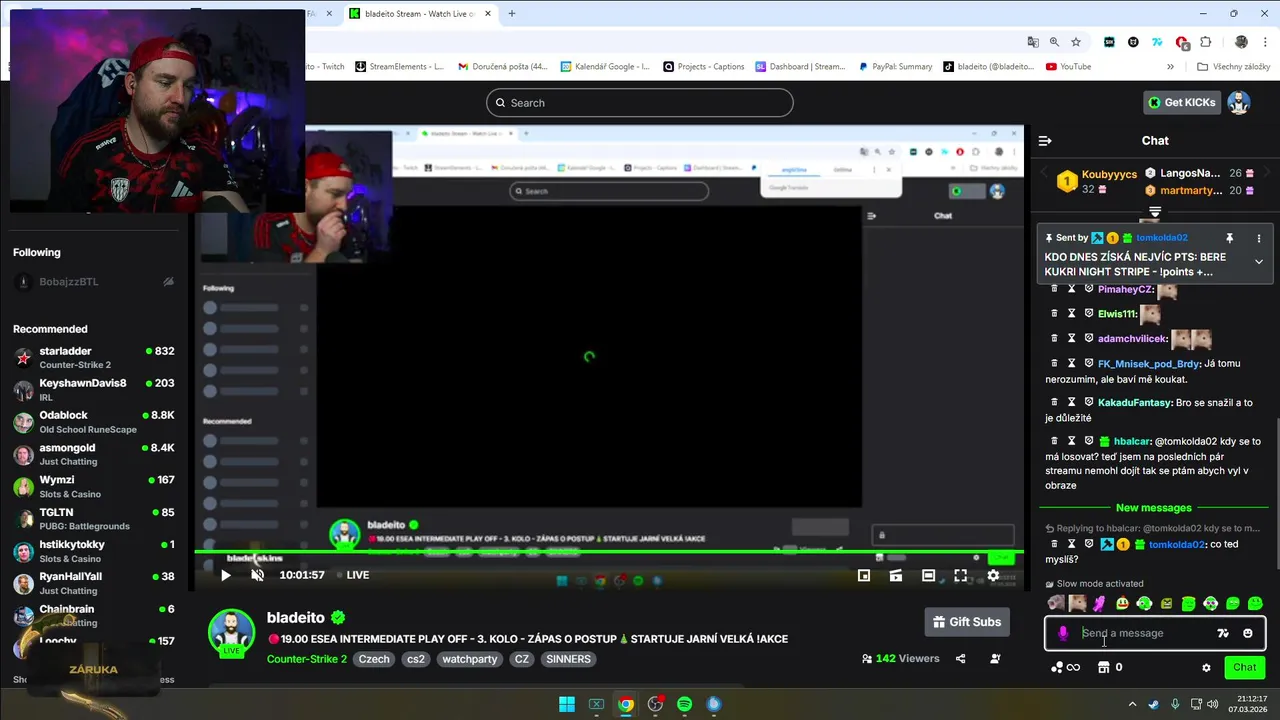The image size is (1280, 720).
Task: Select the Czech tag
Action: point(374,659)
